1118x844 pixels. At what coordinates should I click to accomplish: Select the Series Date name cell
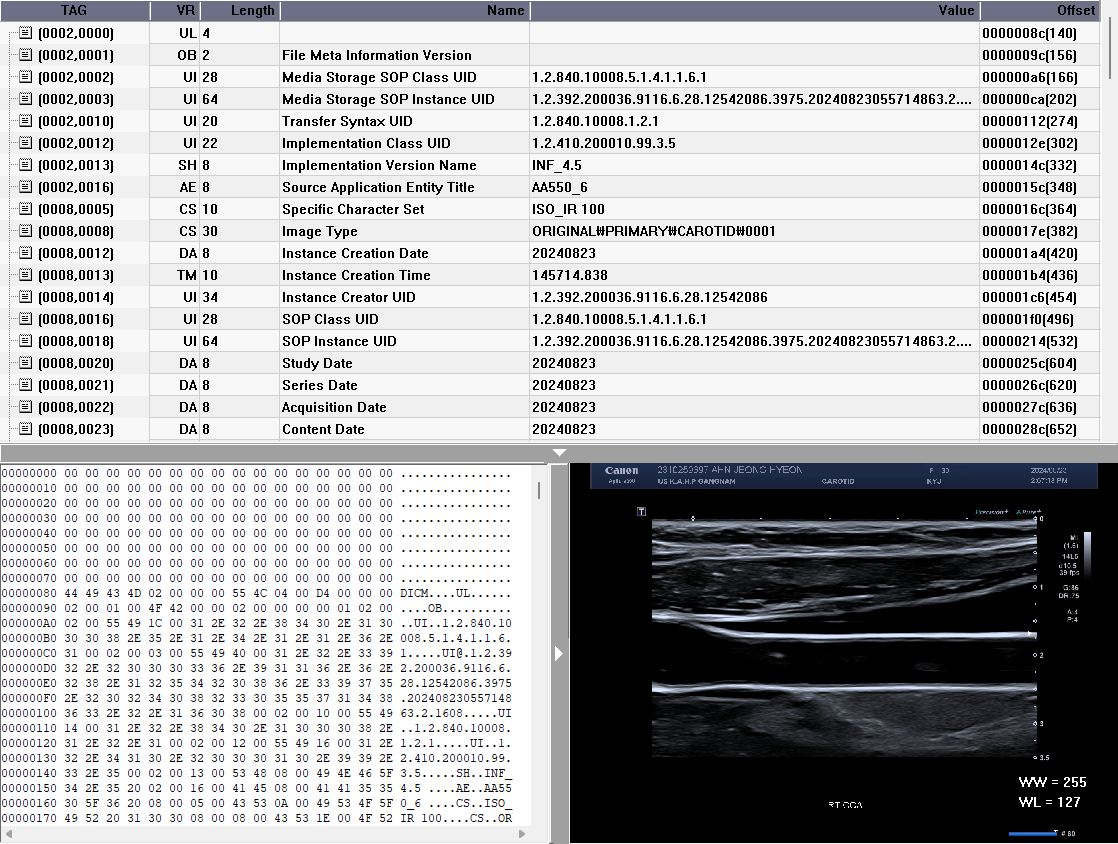point(319,385)
